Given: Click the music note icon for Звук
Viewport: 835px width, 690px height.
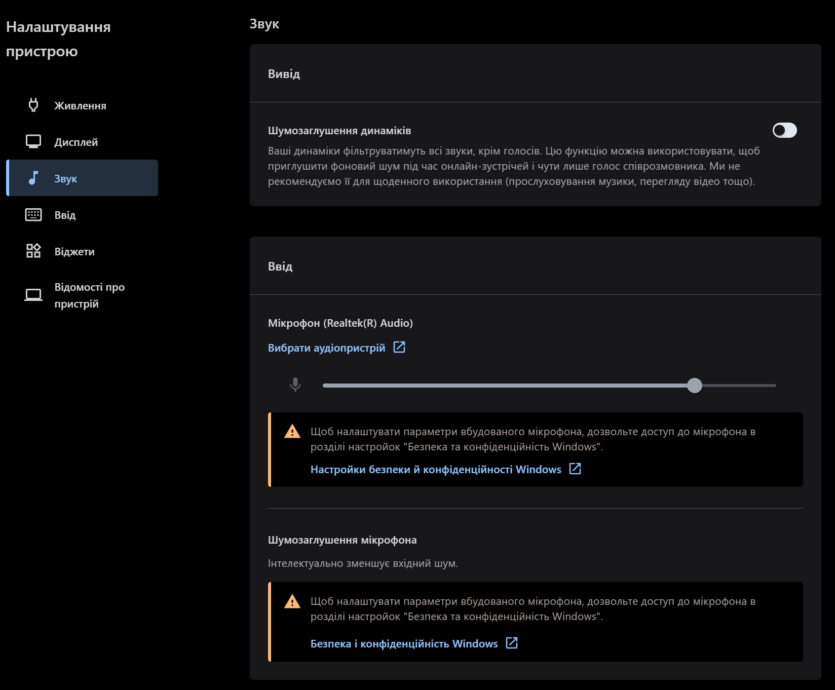Looking at the screenshot, I should [x=33, y=178].
